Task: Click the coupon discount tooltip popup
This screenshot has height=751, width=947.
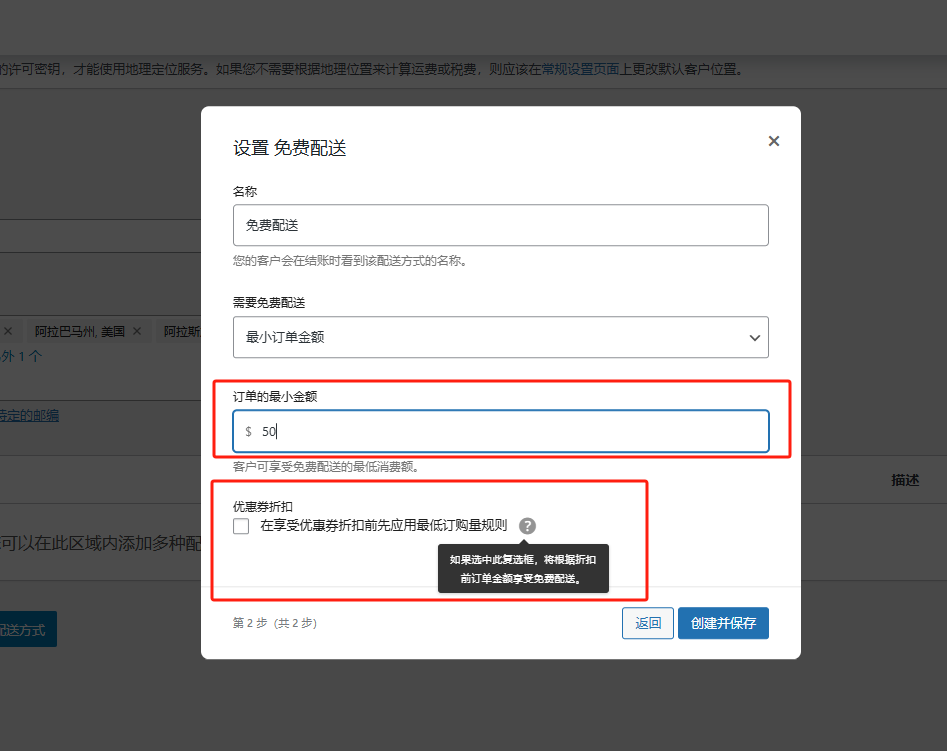Action: tap(523, 568)
